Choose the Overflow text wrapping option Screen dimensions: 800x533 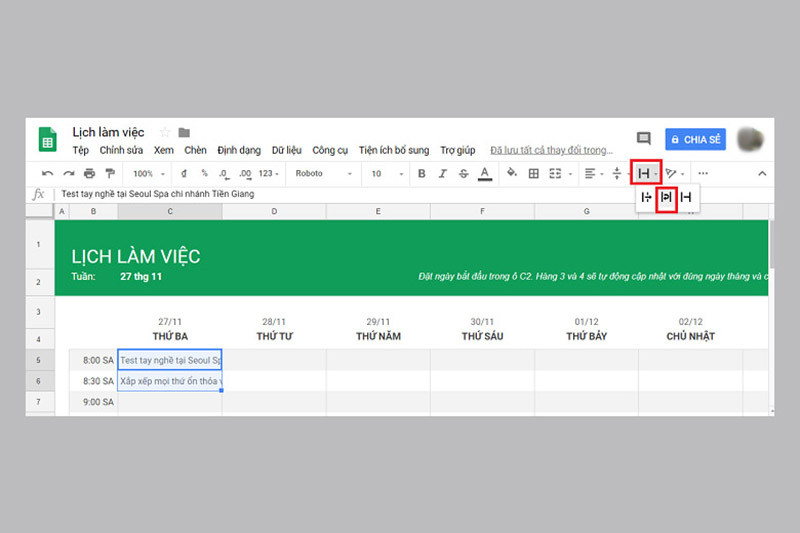(646, 197)
